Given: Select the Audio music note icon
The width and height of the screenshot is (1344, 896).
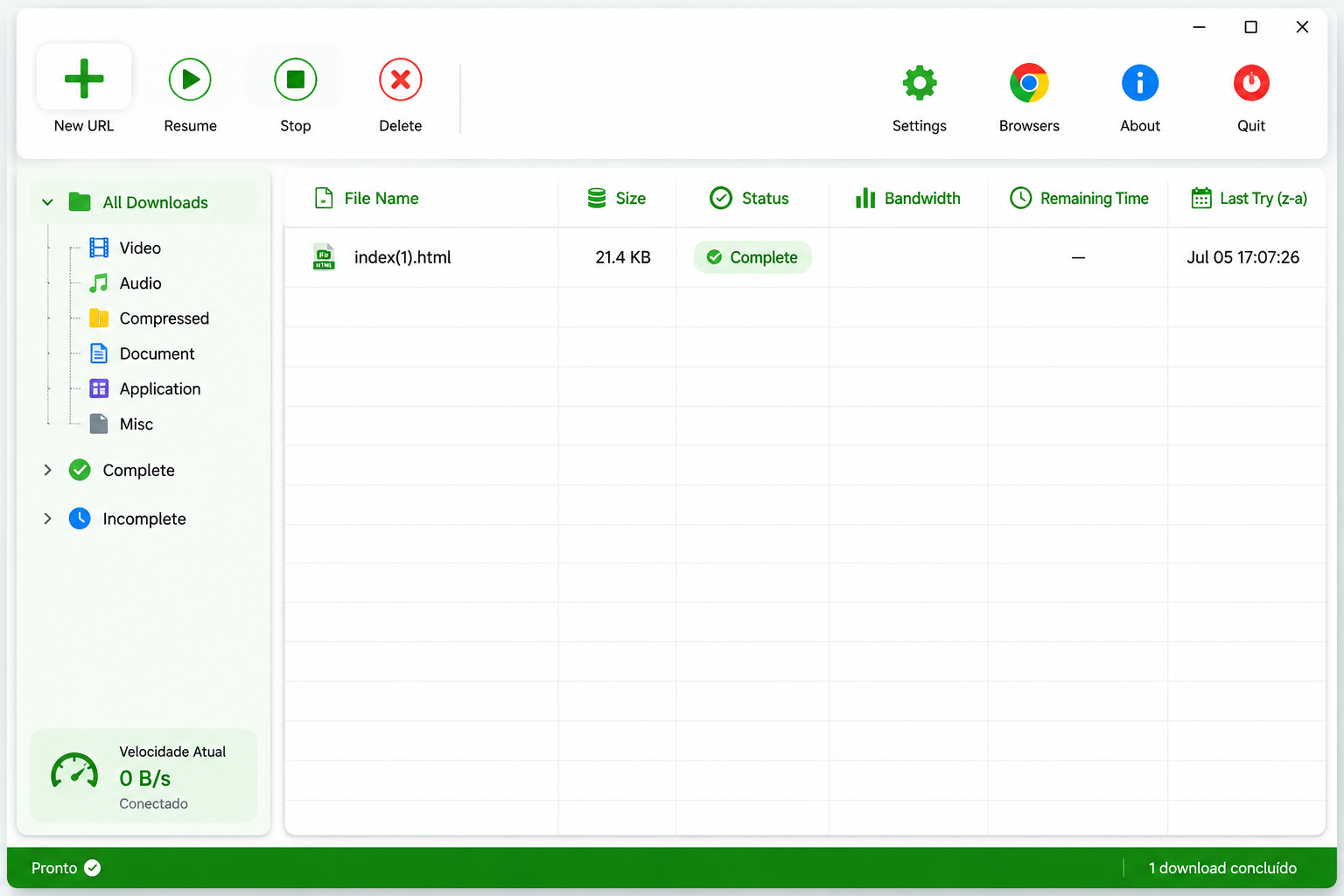Looking at the screenshot, I should click(99, 283).
